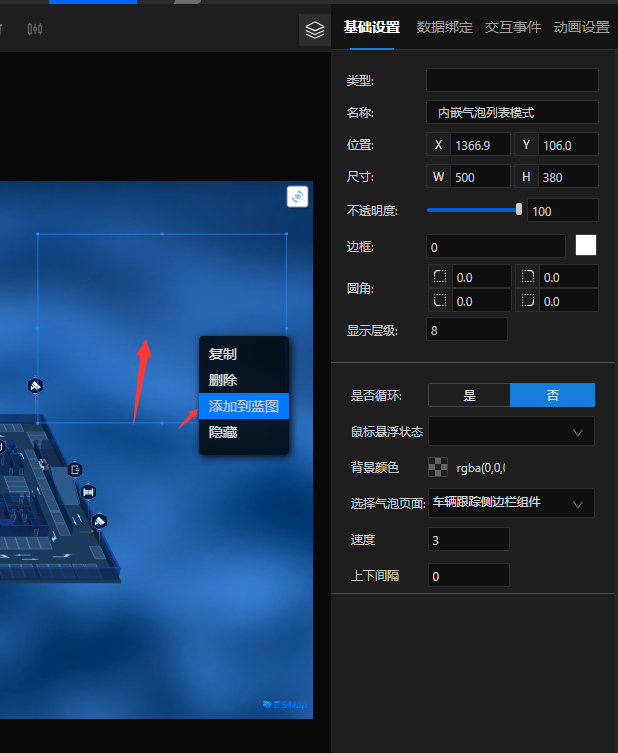Set 是否循环 to 是
This screenshot has height=753, width=618.
(469, 395)
